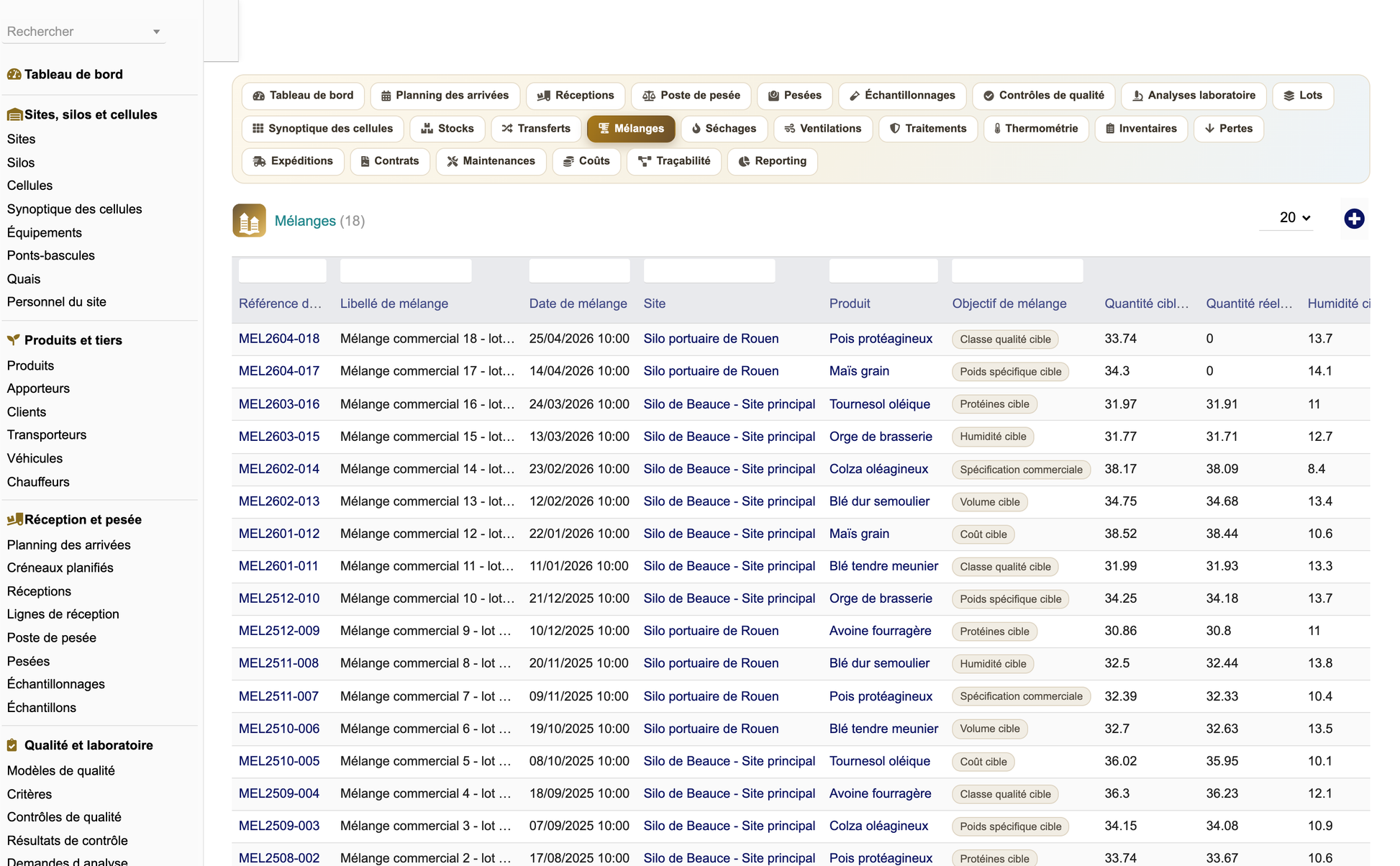Open the Traçabilité tab
1400x866 pixels.
674,161
